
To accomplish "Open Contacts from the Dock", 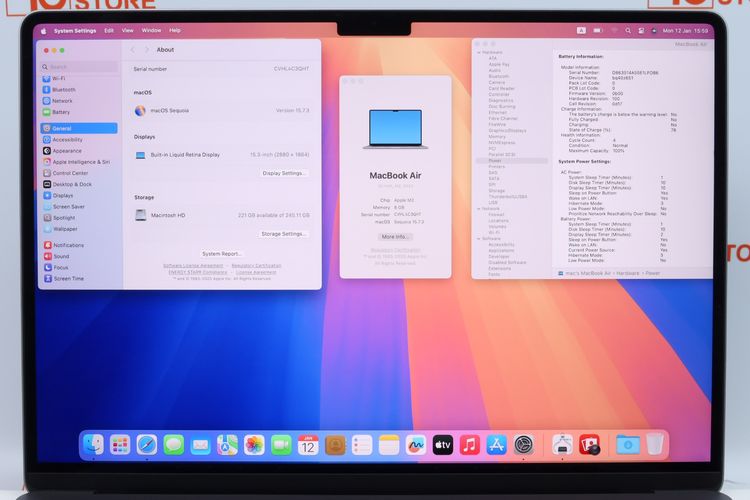I will click(335, 445).
